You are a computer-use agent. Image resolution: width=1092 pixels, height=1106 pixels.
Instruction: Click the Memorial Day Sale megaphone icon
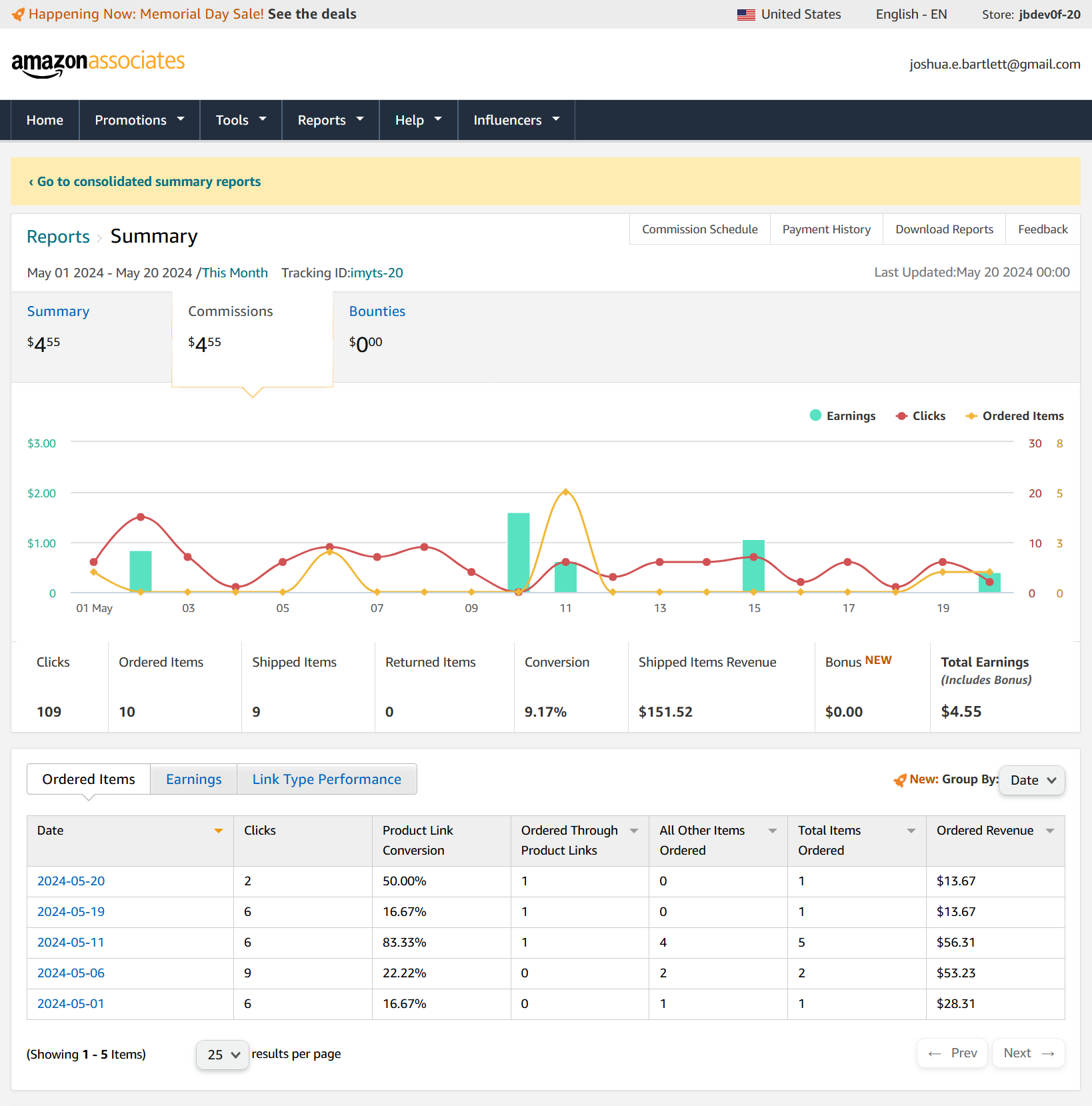[x=18, y=14]
